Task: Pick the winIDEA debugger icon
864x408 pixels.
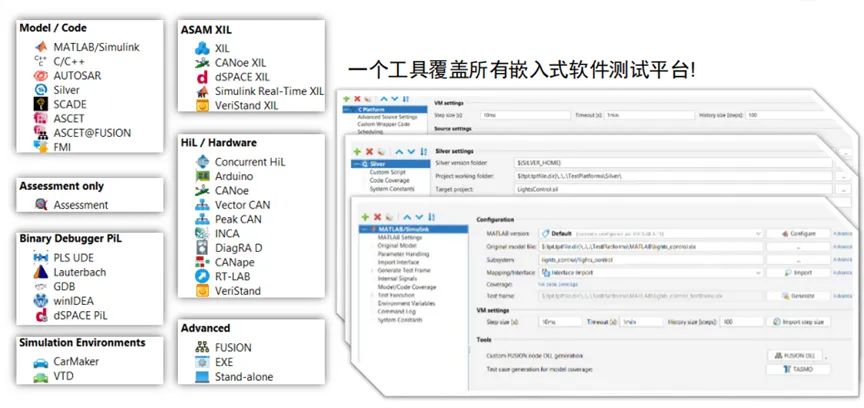Action: click(x=41, y=301)
